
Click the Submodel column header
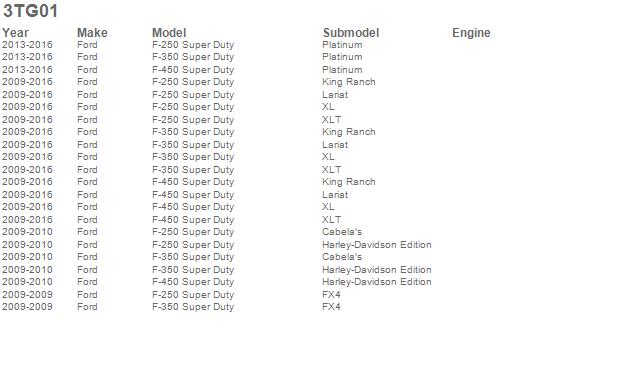coord(351,33)
